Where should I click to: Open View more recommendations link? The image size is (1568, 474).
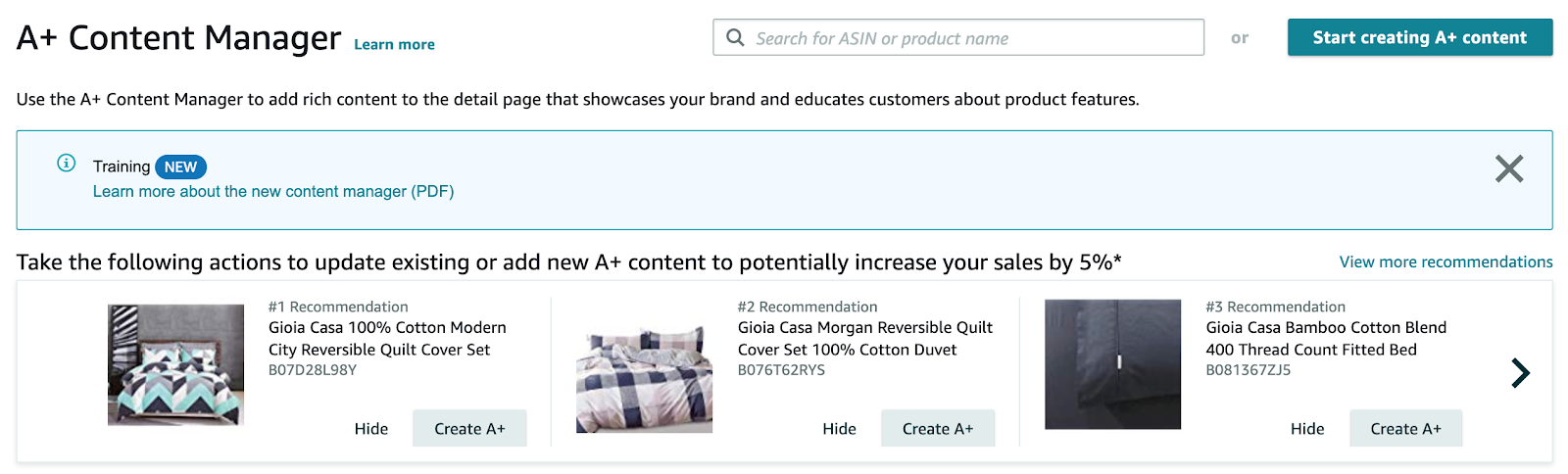pos(1445,262)
